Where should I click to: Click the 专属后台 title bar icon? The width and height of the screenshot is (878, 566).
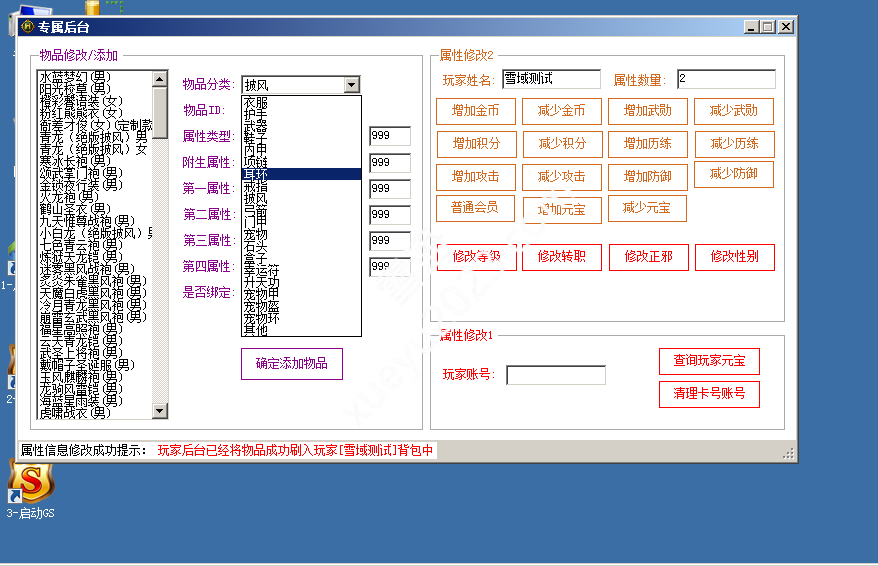tap(27, 26)
